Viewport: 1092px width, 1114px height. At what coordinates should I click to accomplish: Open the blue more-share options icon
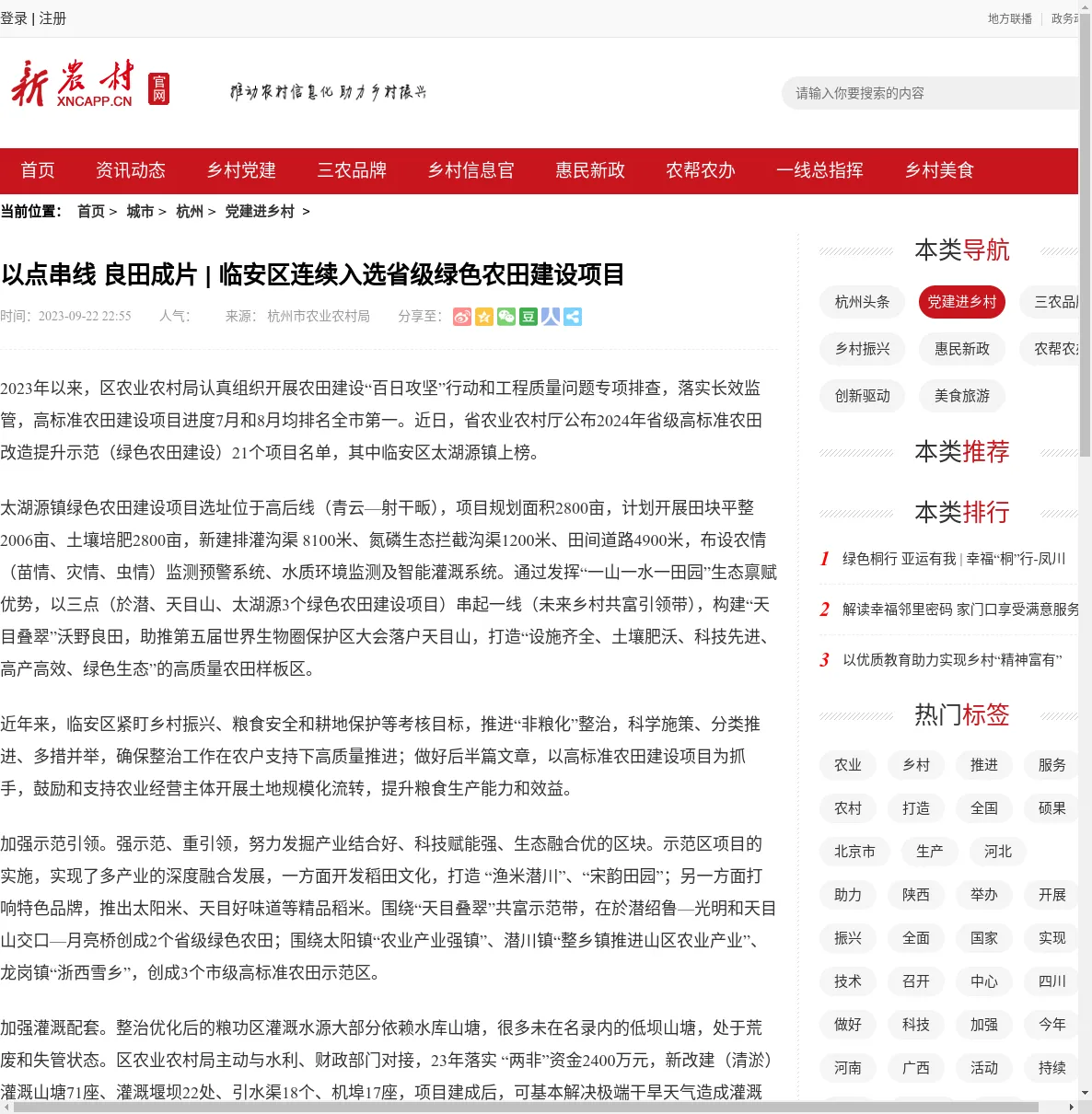coord(573,317)
